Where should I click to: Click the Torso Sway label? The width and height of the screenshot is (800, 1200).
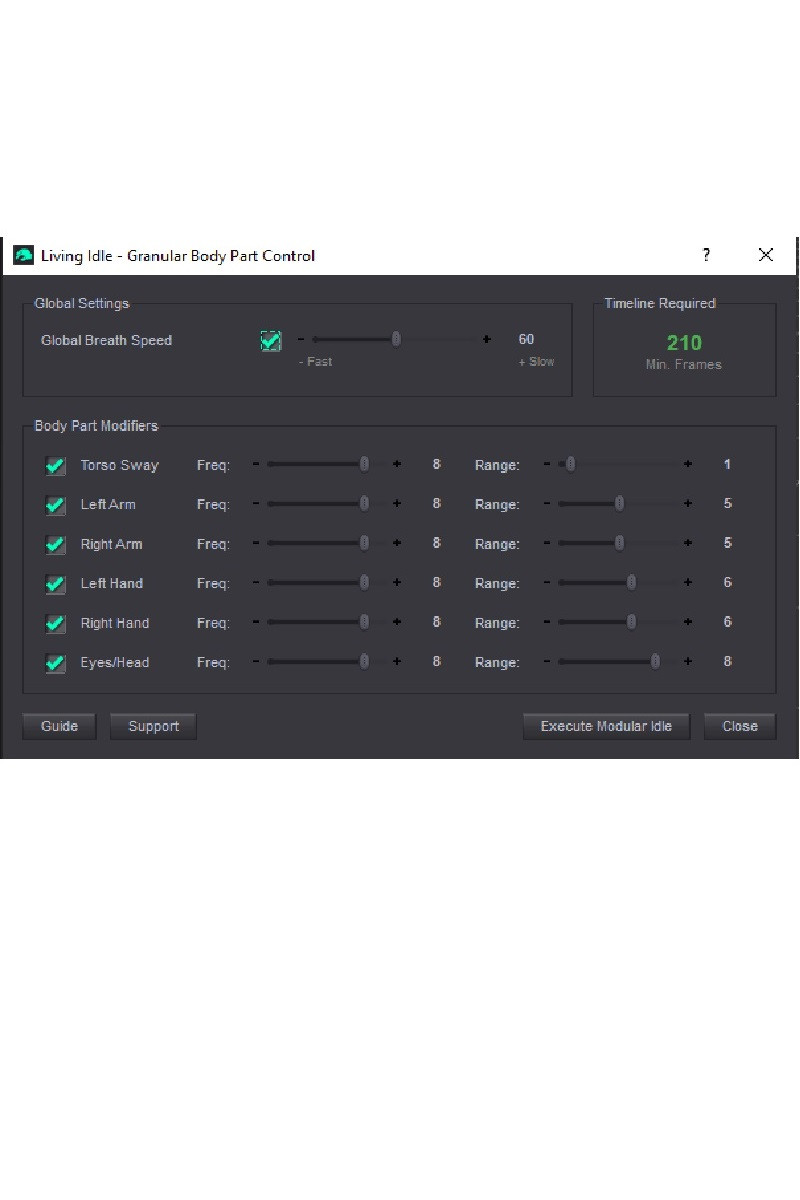(x=119, y=465)
